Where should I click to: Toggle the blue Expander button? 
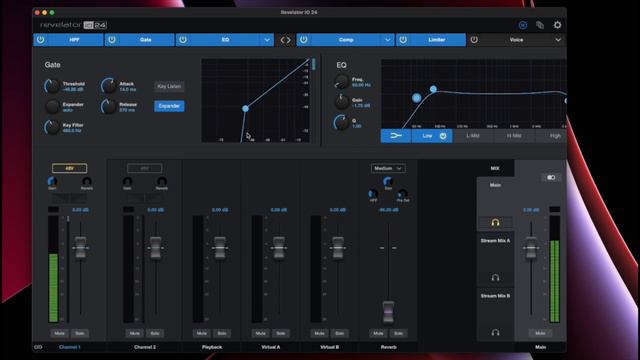coord(169,106)
